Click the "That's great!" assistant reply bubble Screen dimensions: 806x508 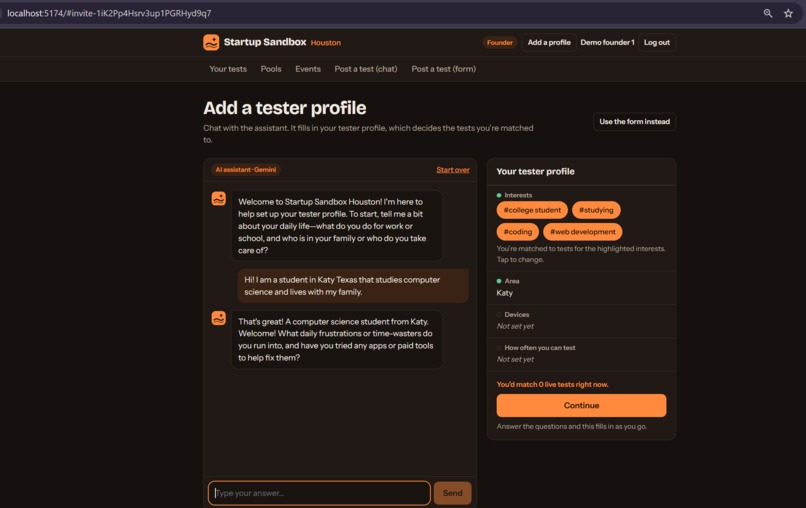click(337, 339)
